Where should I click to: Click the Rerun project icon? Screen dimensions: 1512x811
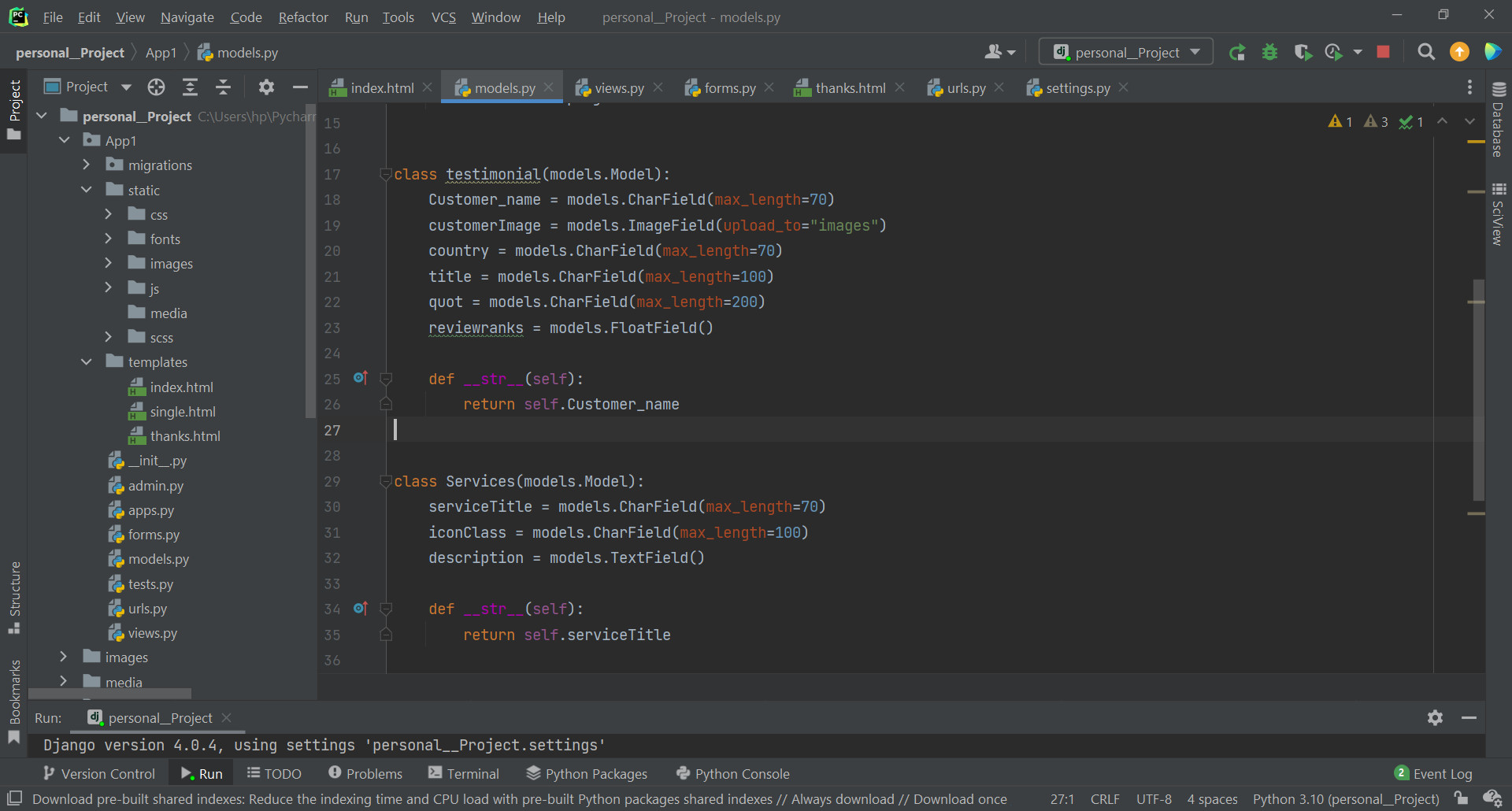(x=1237, y=53)
